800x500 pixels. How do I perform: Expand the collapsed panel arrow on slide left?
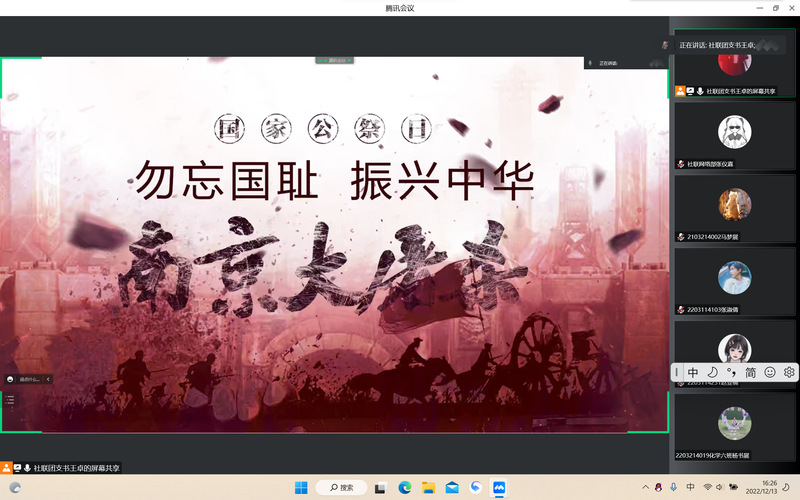47,379
